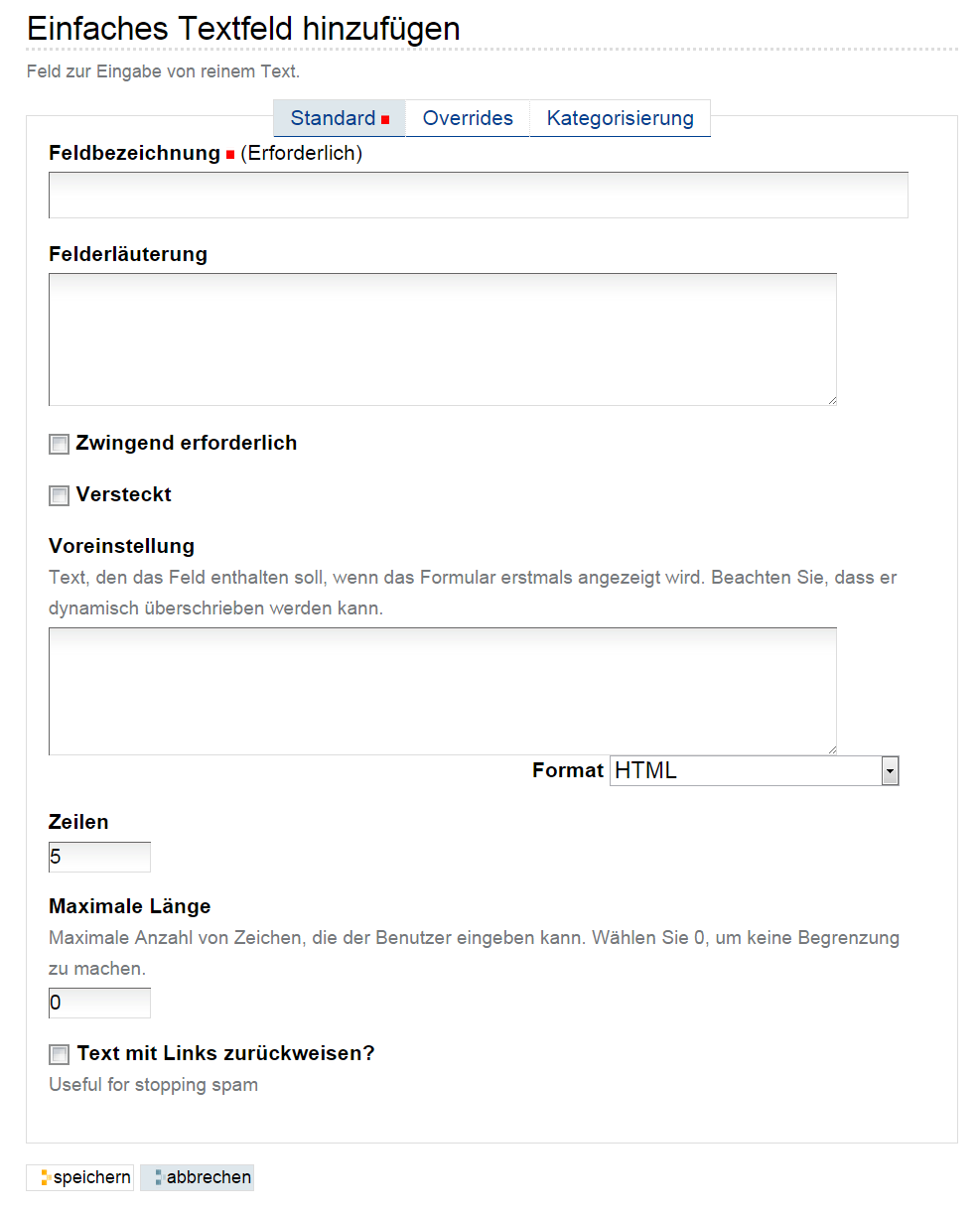Click the red marker beside Feldbezeichnung label

pyautogui.click(x=230, y=155)
